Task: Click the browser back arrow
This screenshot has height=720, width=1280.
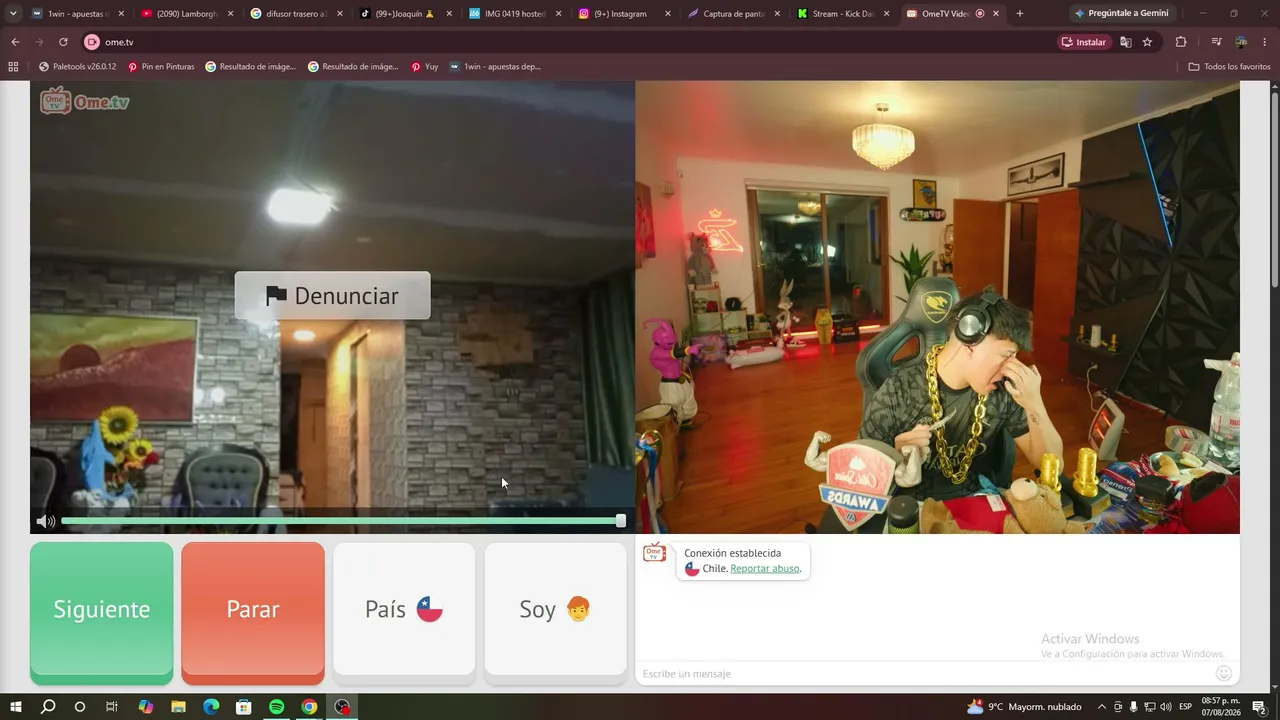Action: [x=15, y=42]
